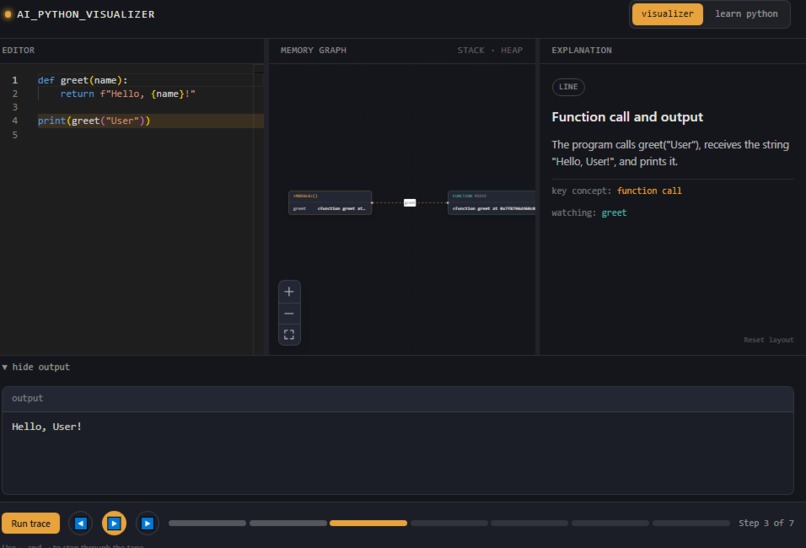Click the HEAP label in memory graph header
Screen dimensions: 806x548
511,50
